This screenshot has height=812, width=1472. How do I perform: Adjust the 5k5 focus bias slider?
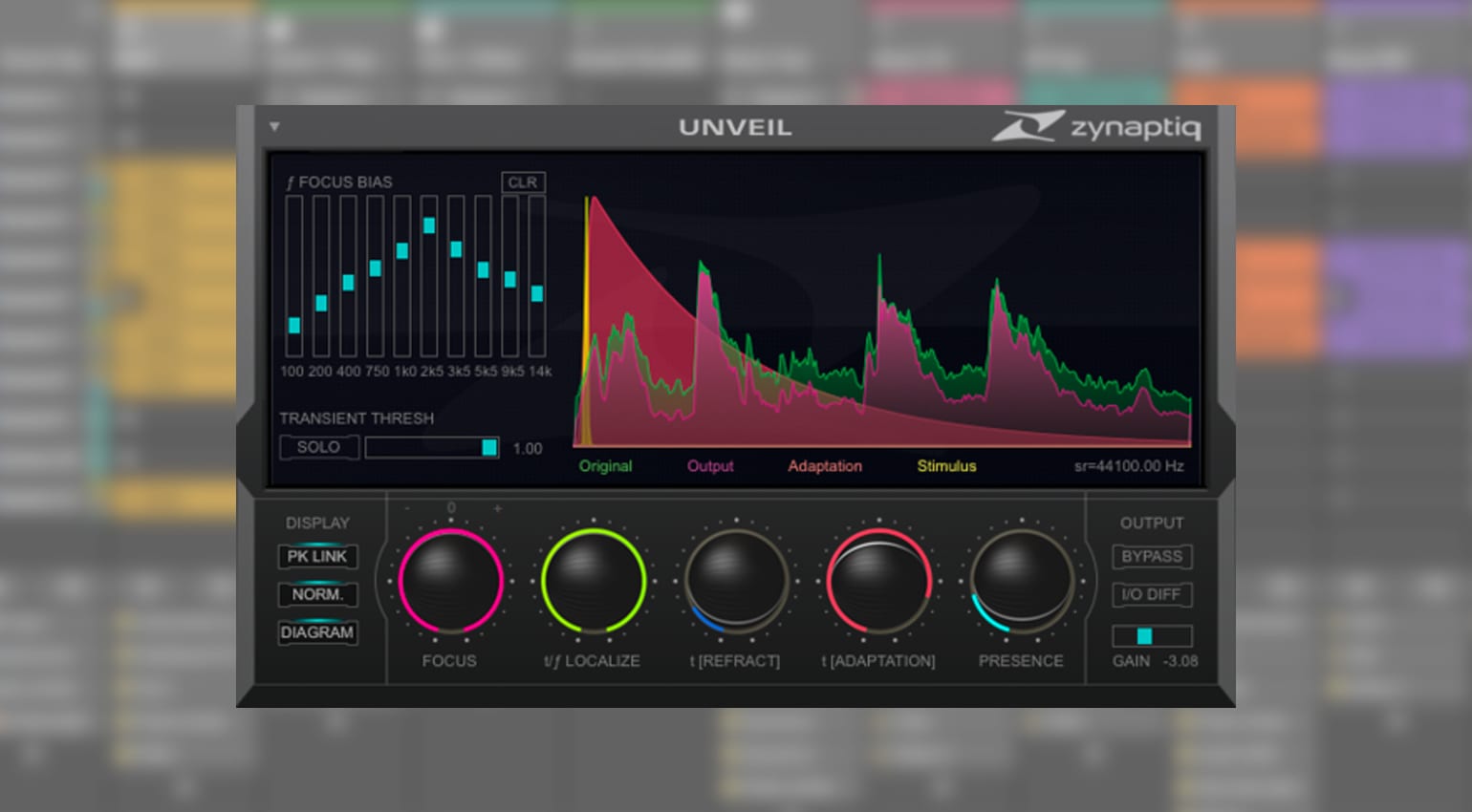[483, 277]
